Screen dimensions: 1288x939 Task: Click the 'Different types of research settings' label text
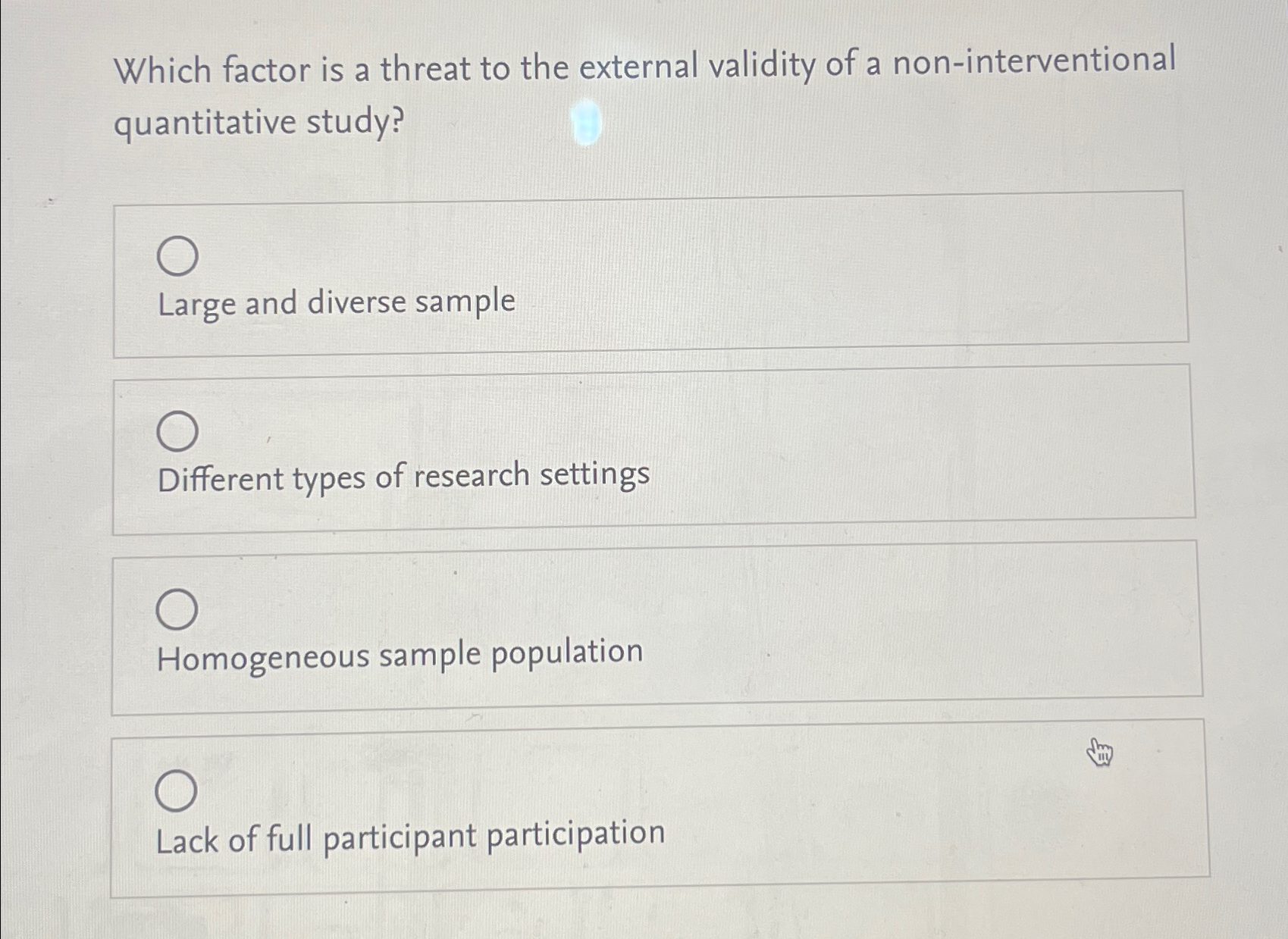403,477
